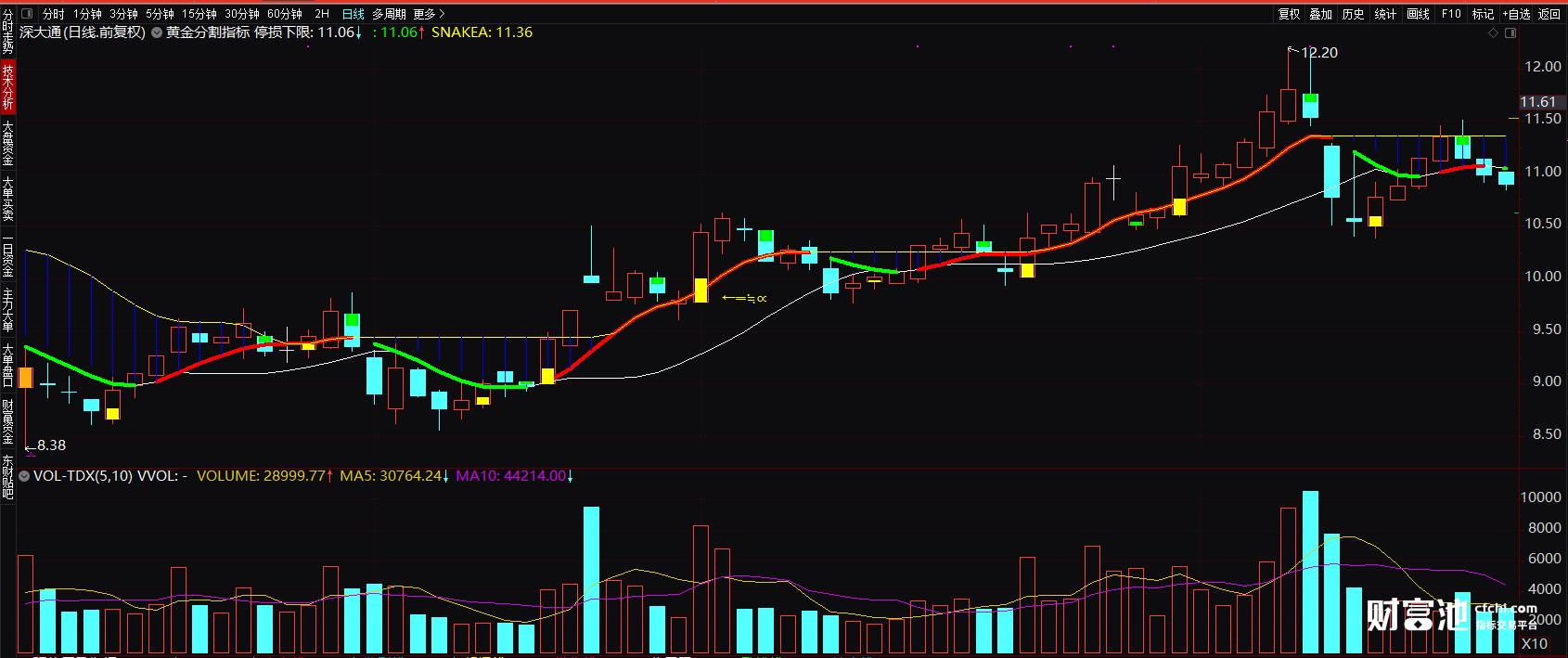
Task: Click the small arrow annotation marker on chart
Action: (x=744, y=298)
